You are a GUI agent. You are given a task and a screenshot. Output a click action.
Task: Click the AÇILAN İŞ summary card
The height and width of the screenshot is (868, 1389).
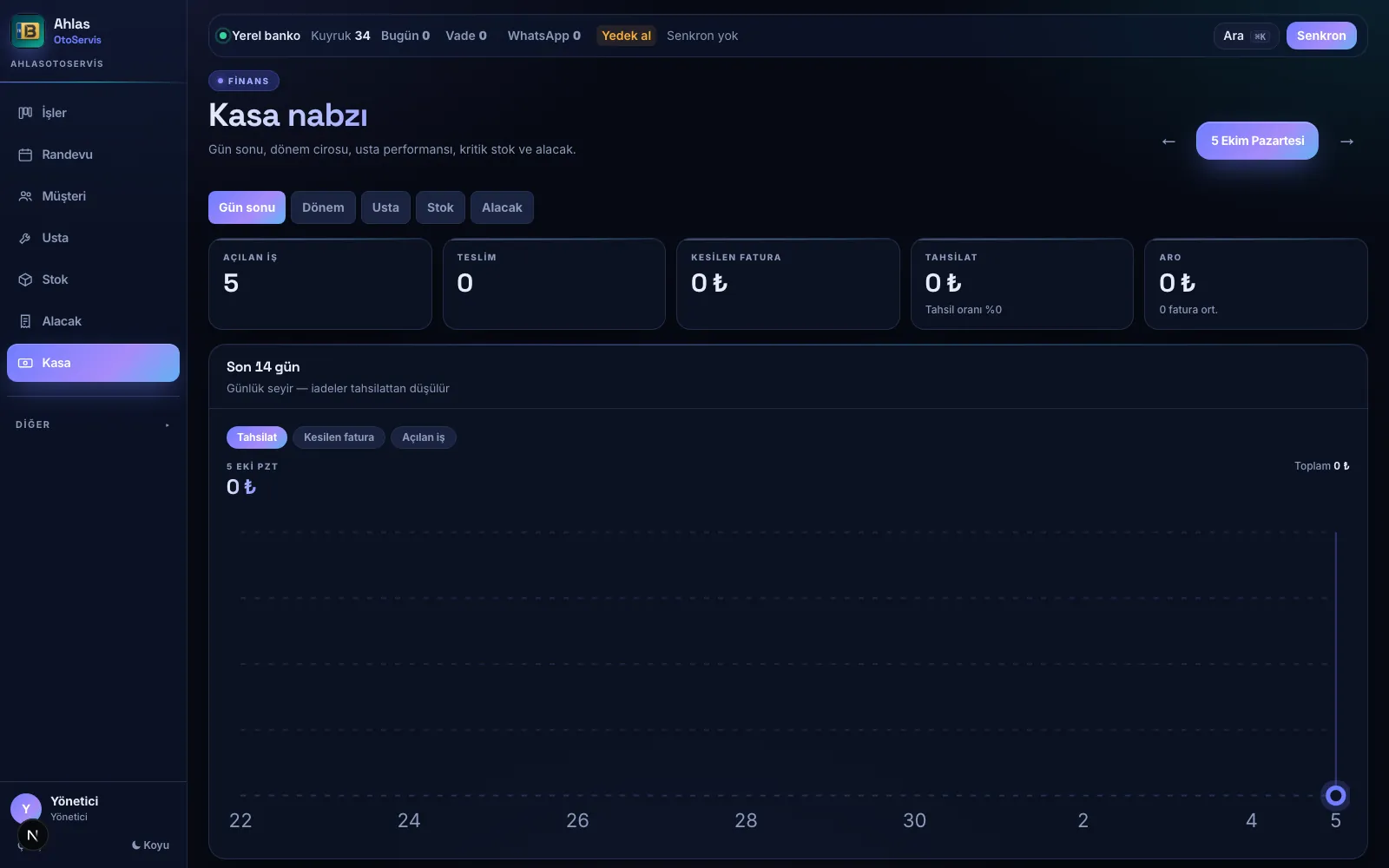tap(320, 284)
